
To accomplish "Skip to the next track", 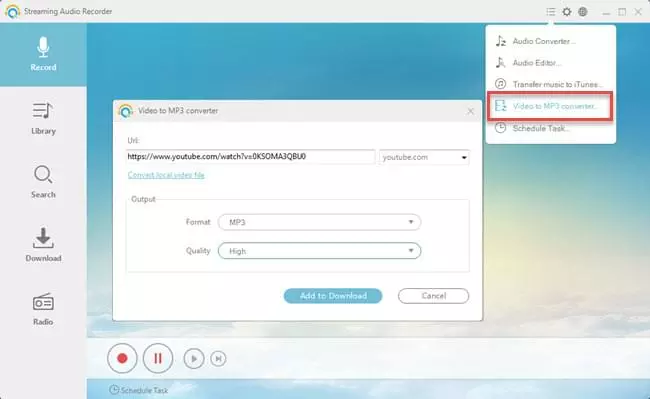I will point(218,359).
